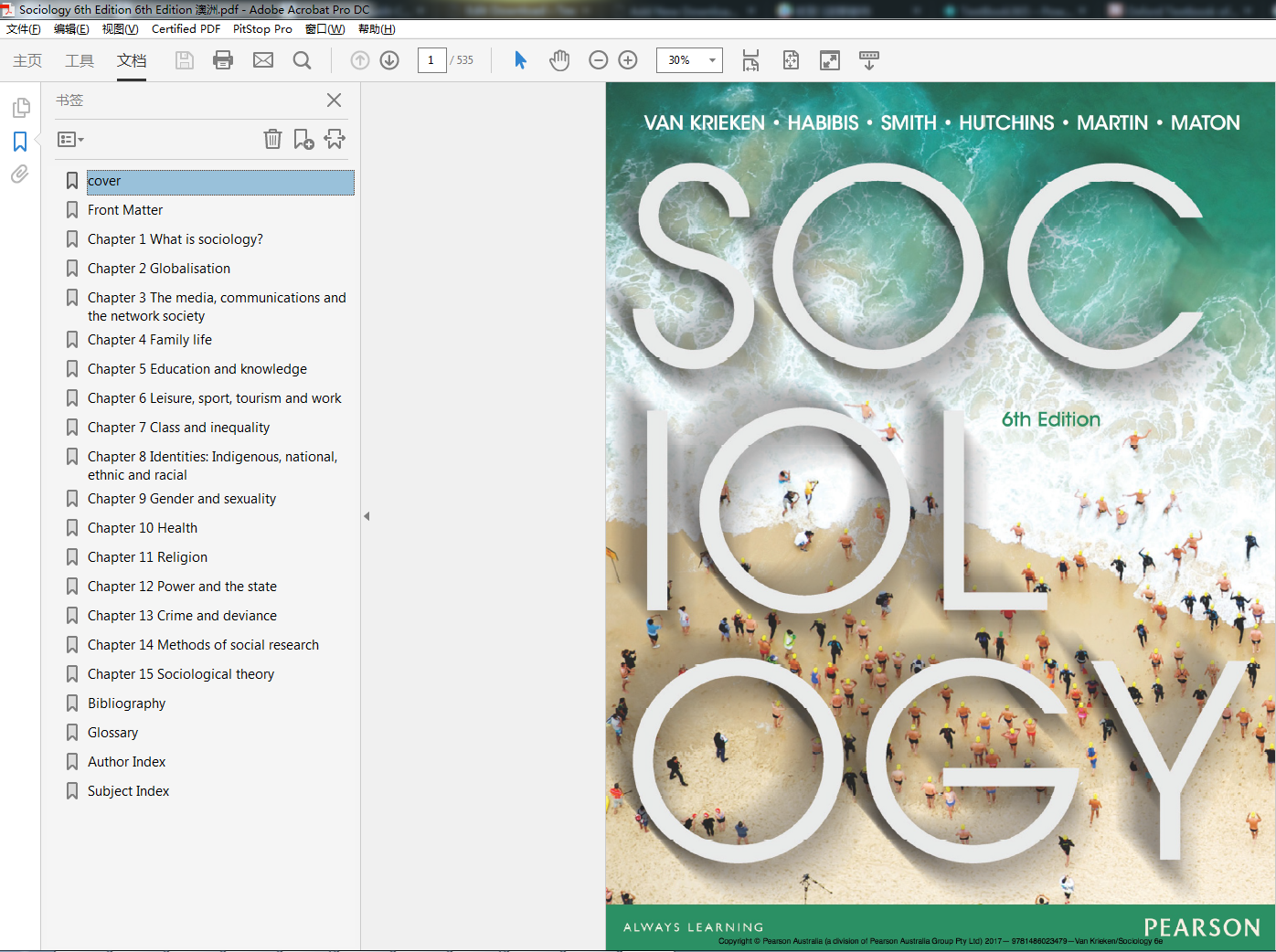1276x952 pixels.
Task: Open the Bibliography bookmark
Action: pos(127,703)
